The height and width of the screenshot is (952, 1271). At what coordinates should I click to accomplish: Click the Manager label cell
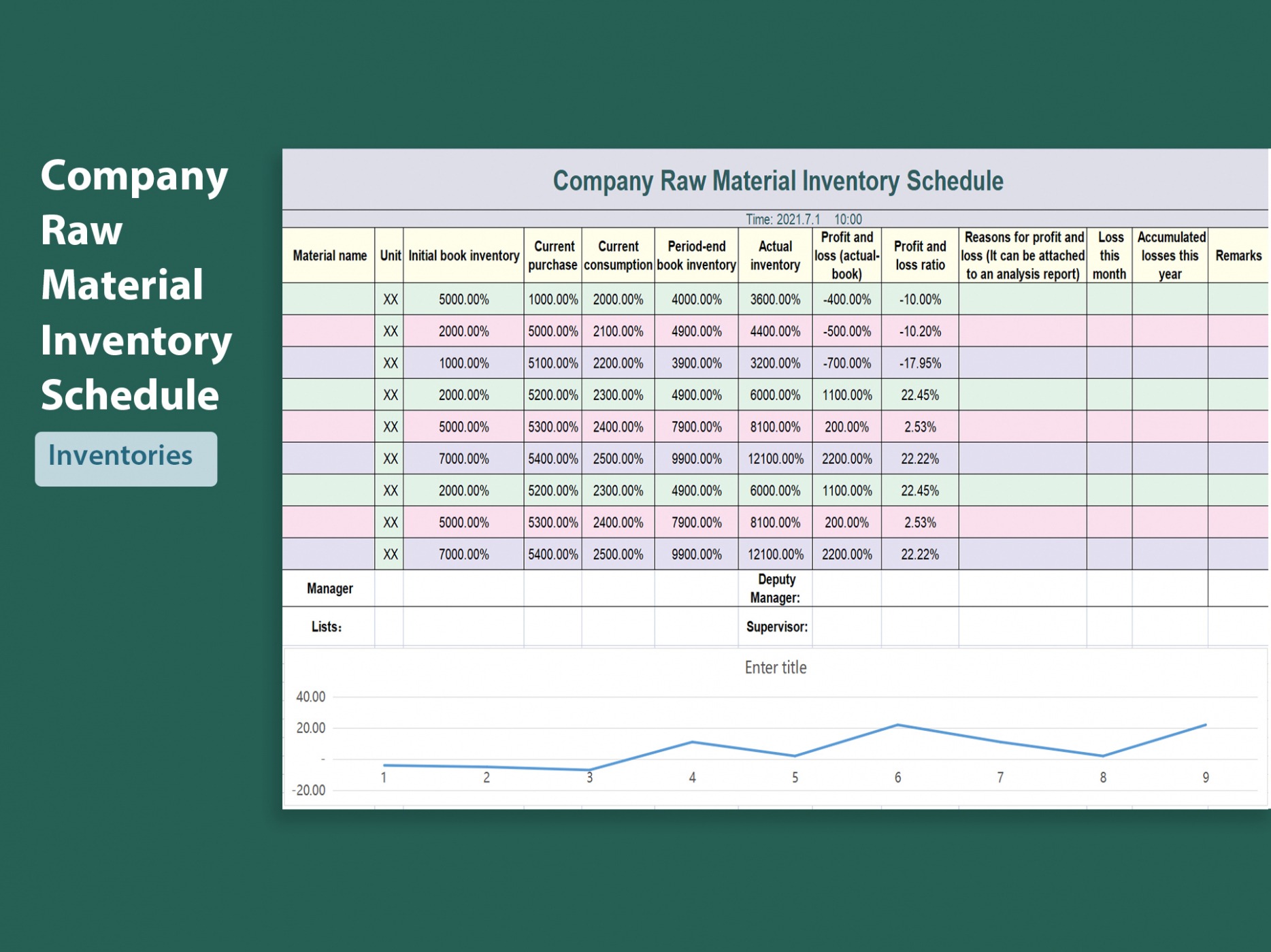pyautogui.click(x=329, y=589)
